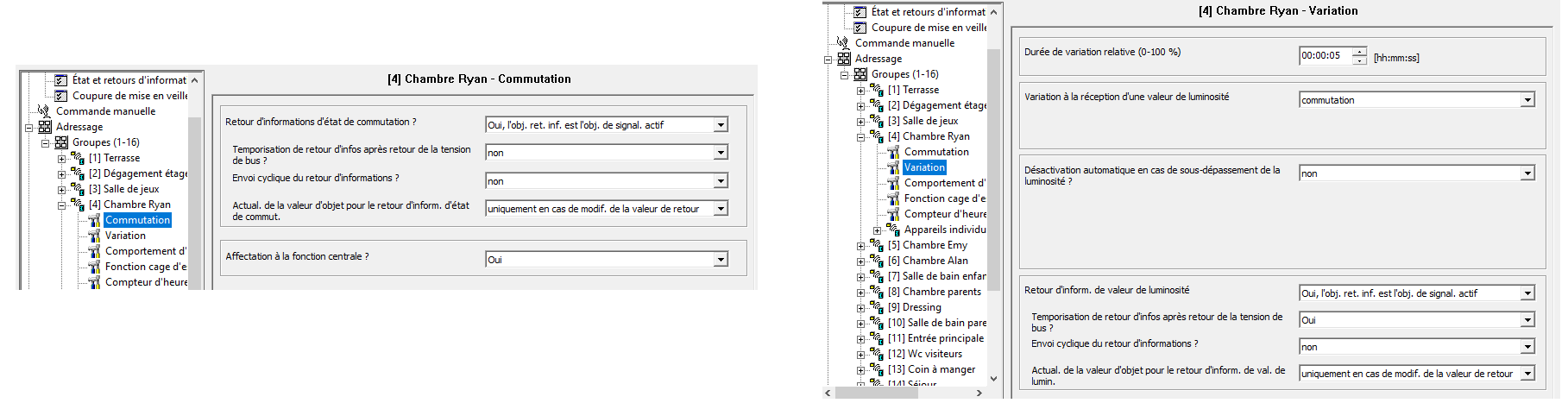Select highlighted Variation node in Variation window

point(925,167)
